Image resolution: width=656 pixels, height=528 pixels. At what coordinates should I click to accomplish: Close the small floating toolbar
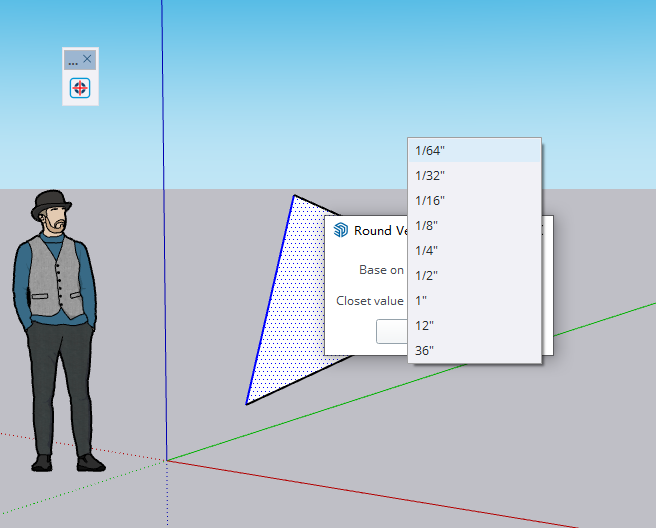click(x=87, y=59)
